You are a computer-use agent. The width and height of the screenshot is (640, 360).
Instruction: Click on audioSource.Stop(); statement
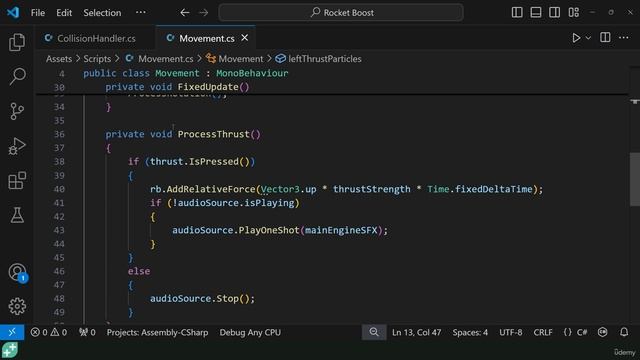pos(202,298)
